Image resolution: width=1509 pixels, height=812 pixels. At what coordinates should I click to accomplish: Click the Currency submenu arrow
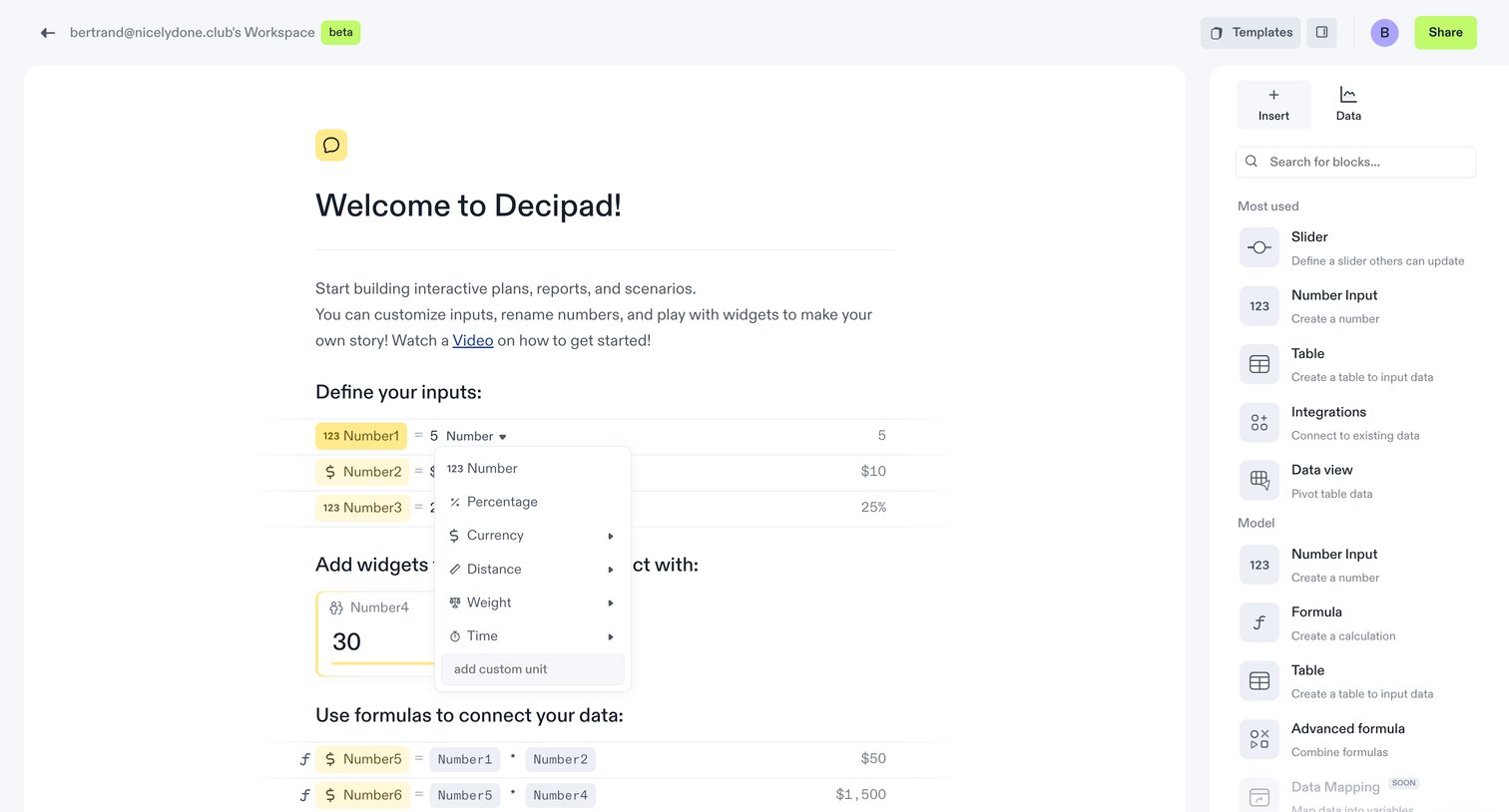coord(611,537)
